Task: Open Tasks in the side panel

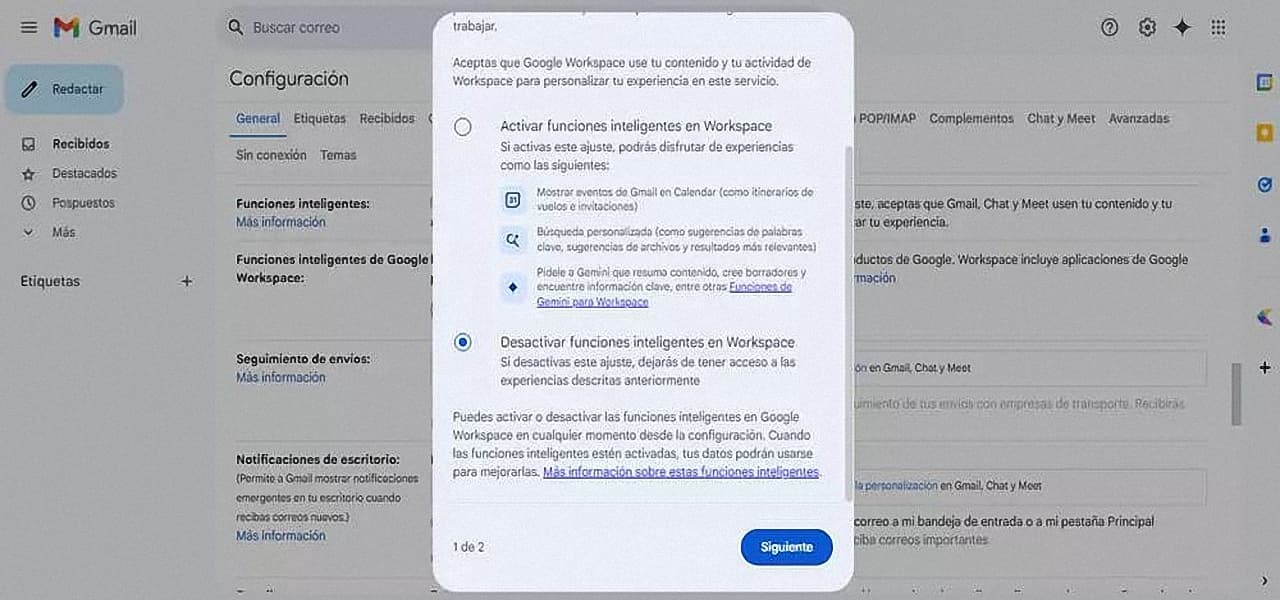Action: tap(1264, 185)
